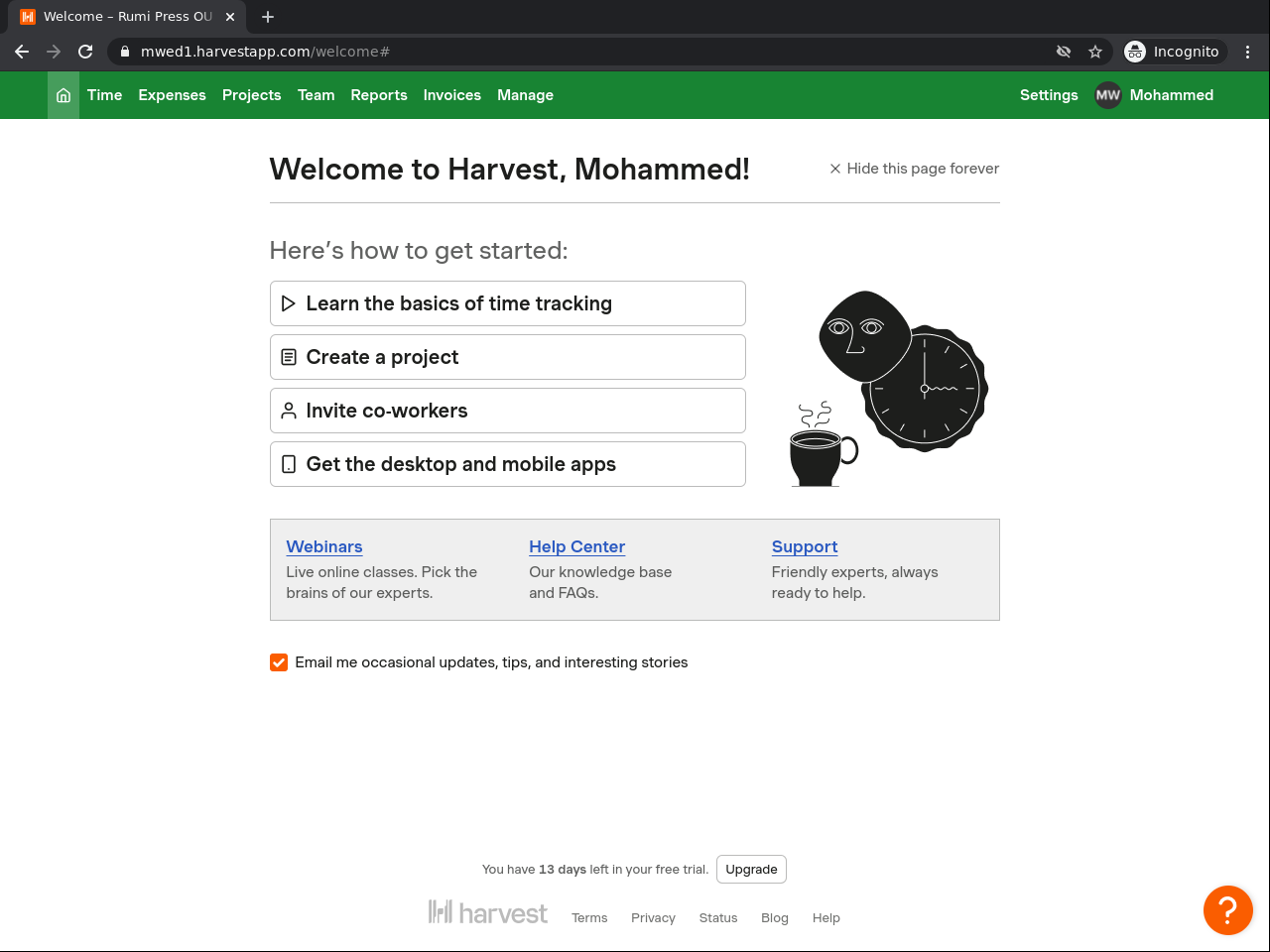Select Invite co-workers

pyautogui.click(x=508, y=411)
